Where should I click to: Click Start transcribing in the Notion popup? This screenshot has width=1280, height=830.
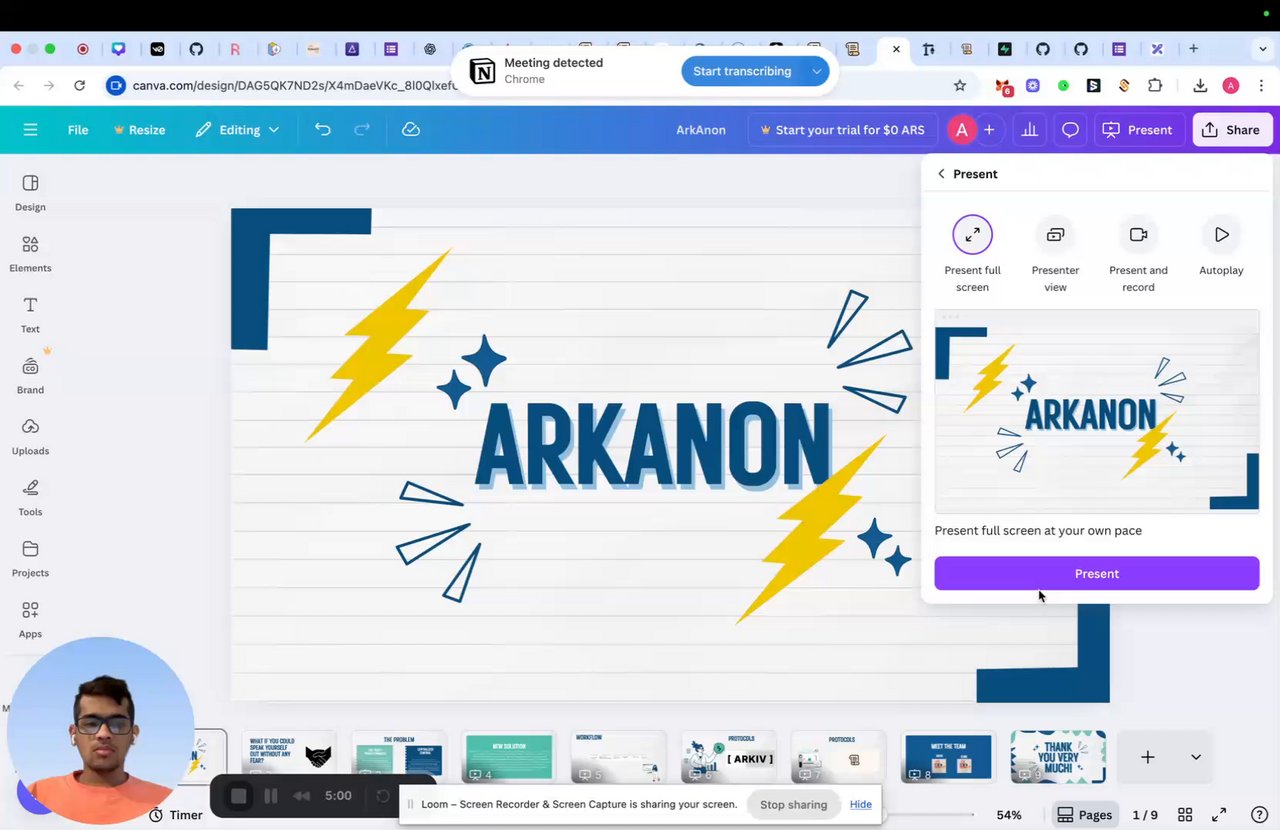pyautogui.click(x=742, y=71)
